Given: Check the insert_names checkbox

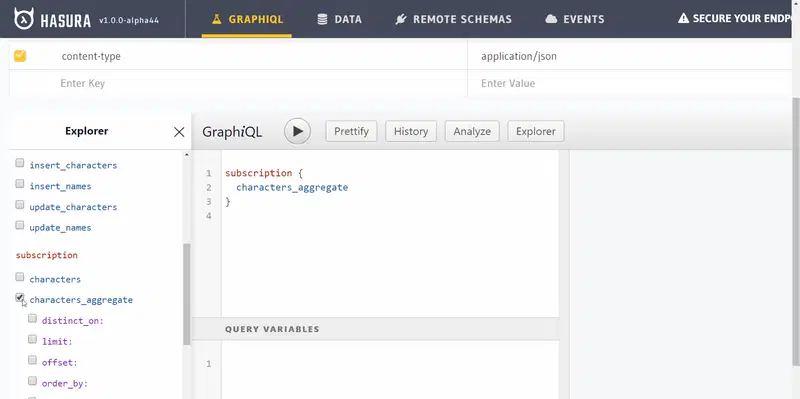Looking at the screenshot, I should tap(19, 183).
